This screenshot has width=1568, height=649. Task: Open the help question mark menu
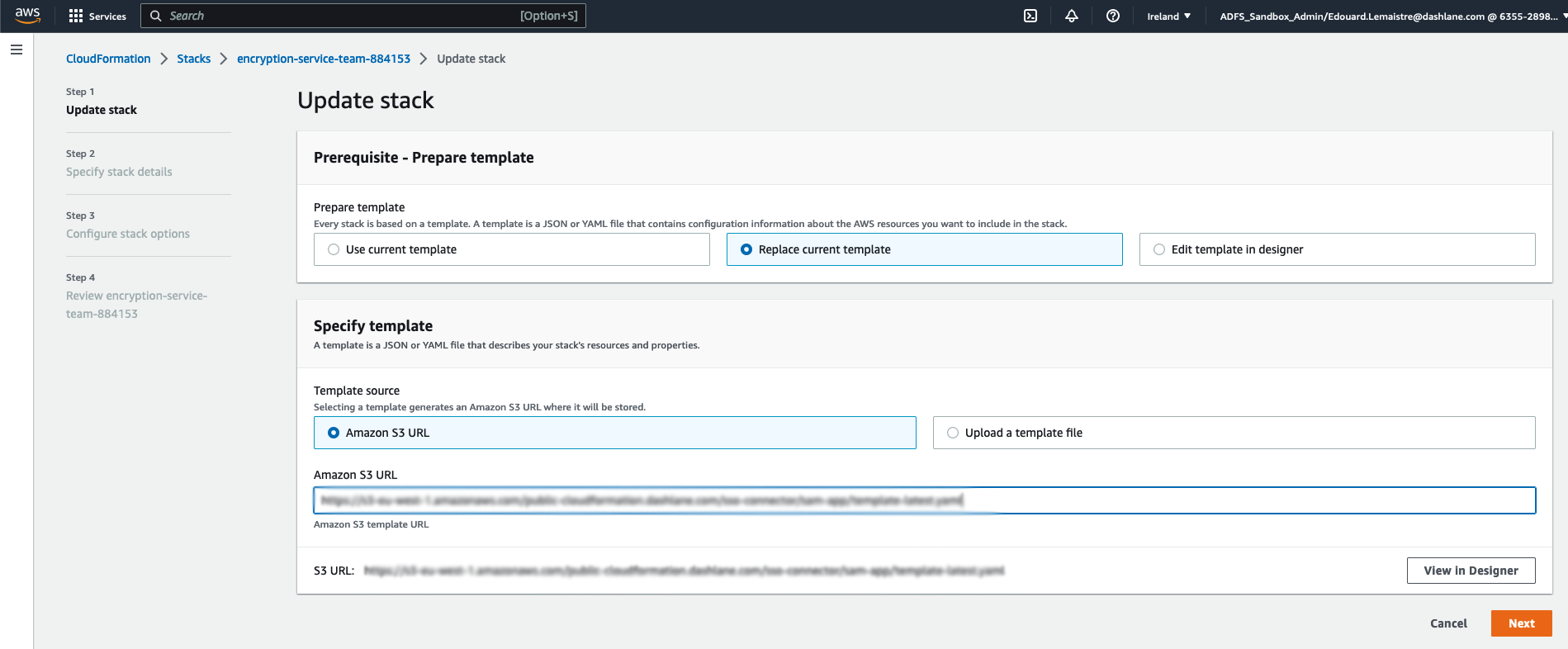pyautogui.click(x=1113, y=16)
